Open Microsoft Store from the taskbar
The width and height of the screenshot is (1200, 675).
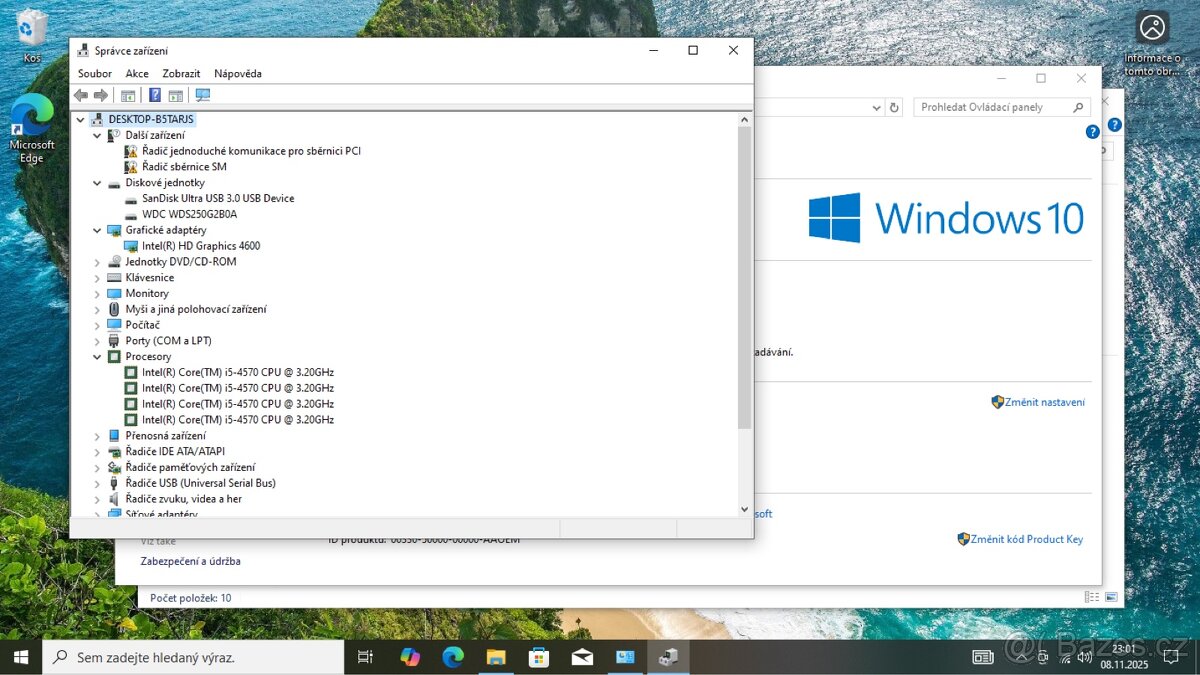click(538, 657)
